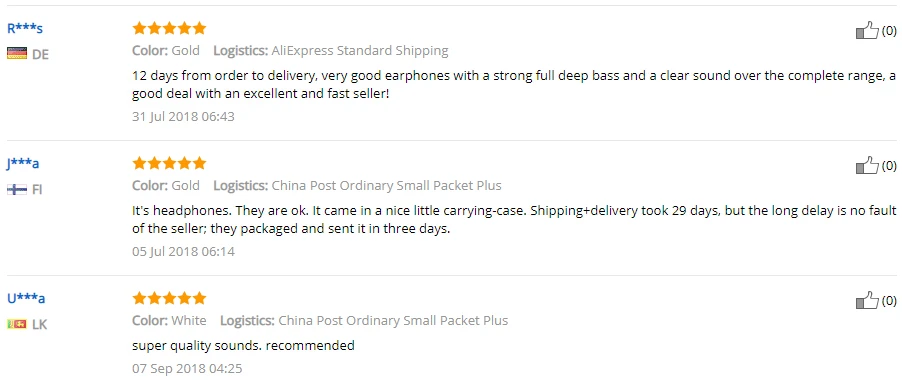Click AliExpress Standard Shipping logistics label

point(360,51)
